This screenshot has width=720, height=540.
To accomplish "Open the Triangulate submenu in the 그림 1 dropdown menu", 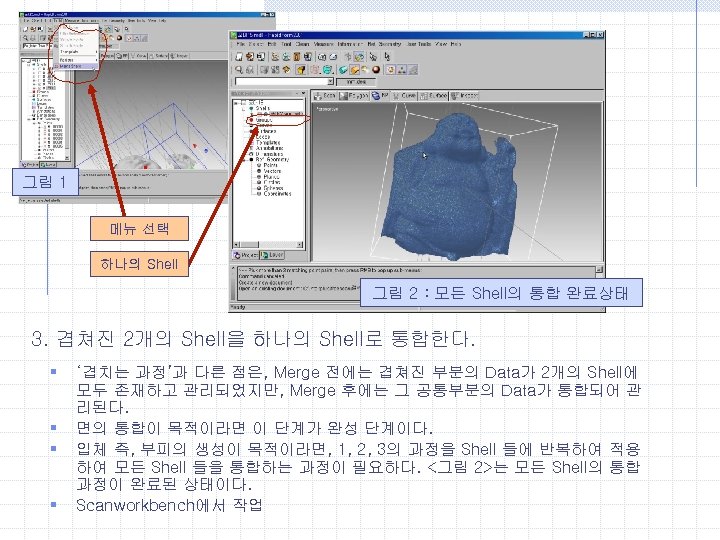I will pyautogui.click(x=76, y=52).
